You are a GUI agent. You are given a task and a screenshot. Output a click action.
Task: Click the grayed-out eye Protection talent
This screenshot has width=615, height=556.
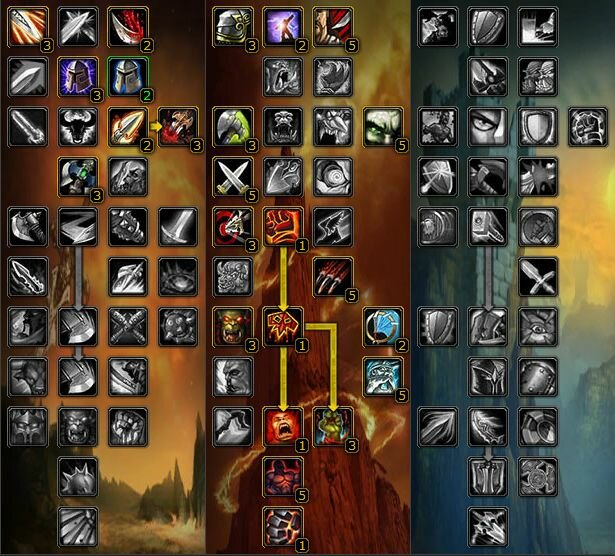pos(488,127)
